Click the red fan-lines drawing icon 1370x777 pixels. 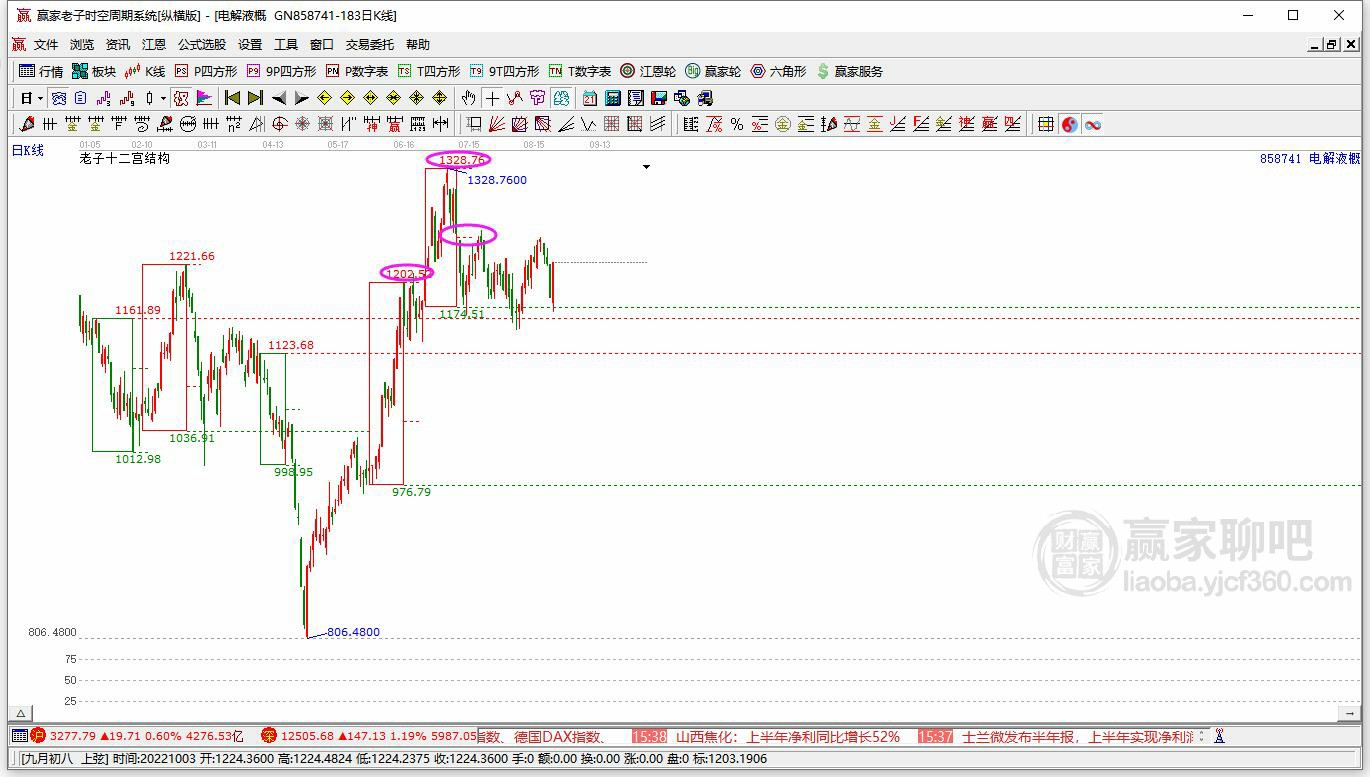497,124
